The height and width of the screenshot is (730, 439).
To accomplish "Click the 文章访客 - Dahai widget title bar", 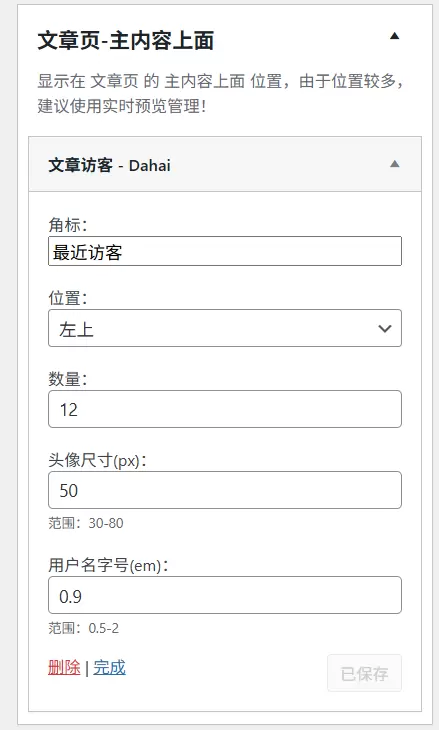I will coord(225,164).
